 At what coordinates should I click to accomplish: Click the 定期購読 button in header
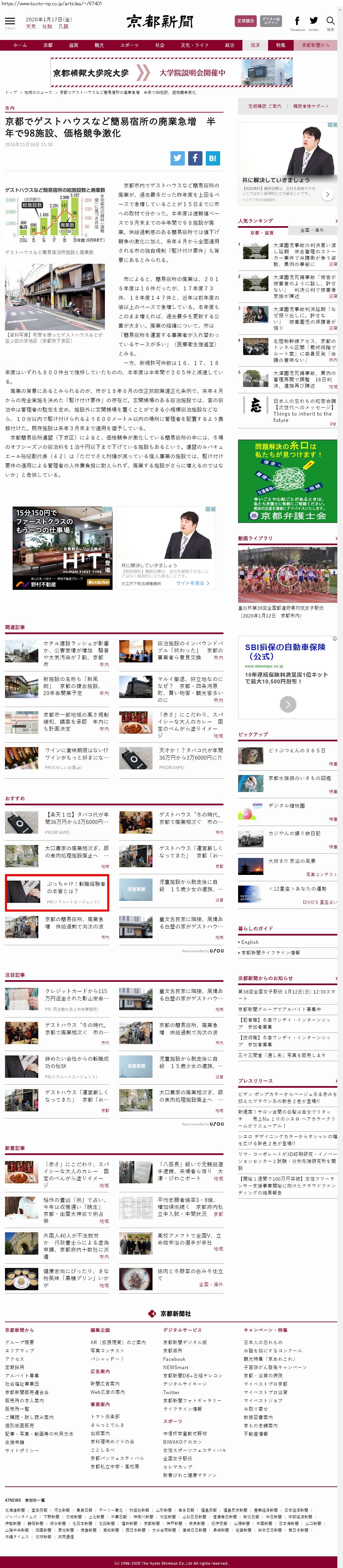[246, 21]
